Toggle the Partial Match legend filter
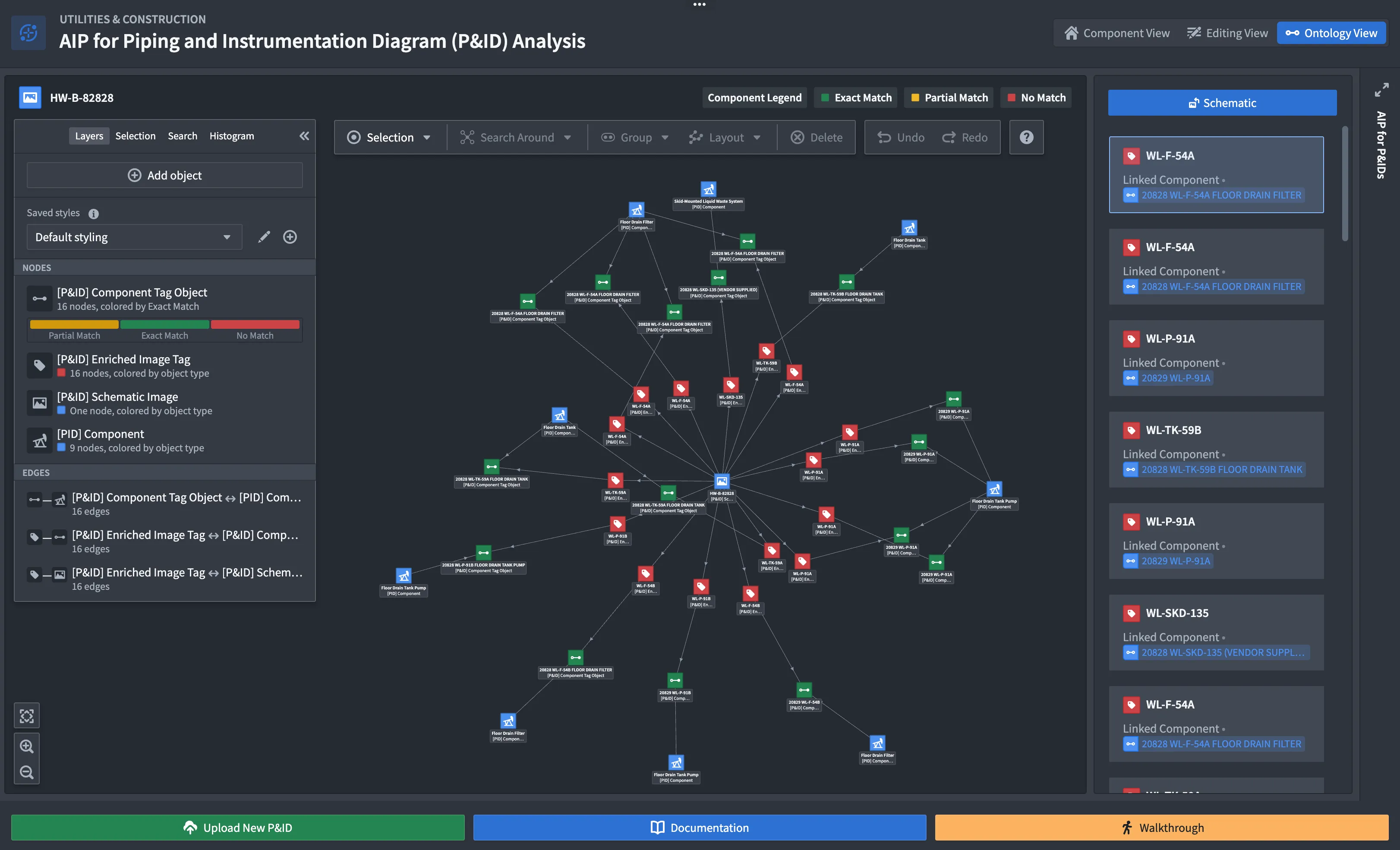The height and width of the screenshot is (850, 1400). point(949,98)
